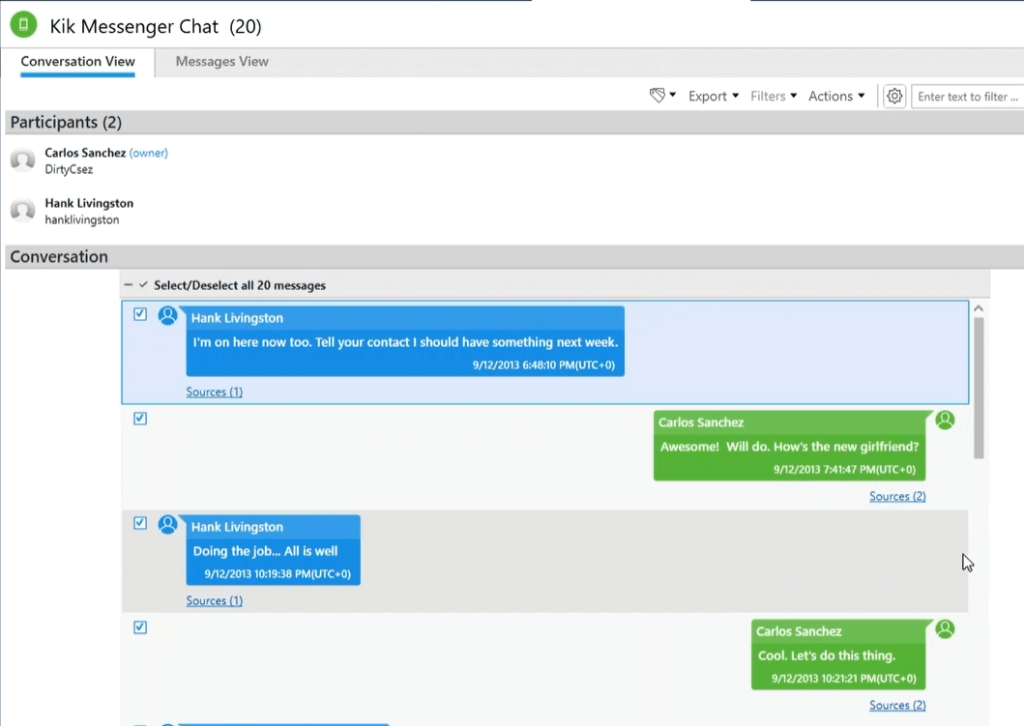Toggle checkbox for 'Awesome! Will do' message

click(140, 419)
